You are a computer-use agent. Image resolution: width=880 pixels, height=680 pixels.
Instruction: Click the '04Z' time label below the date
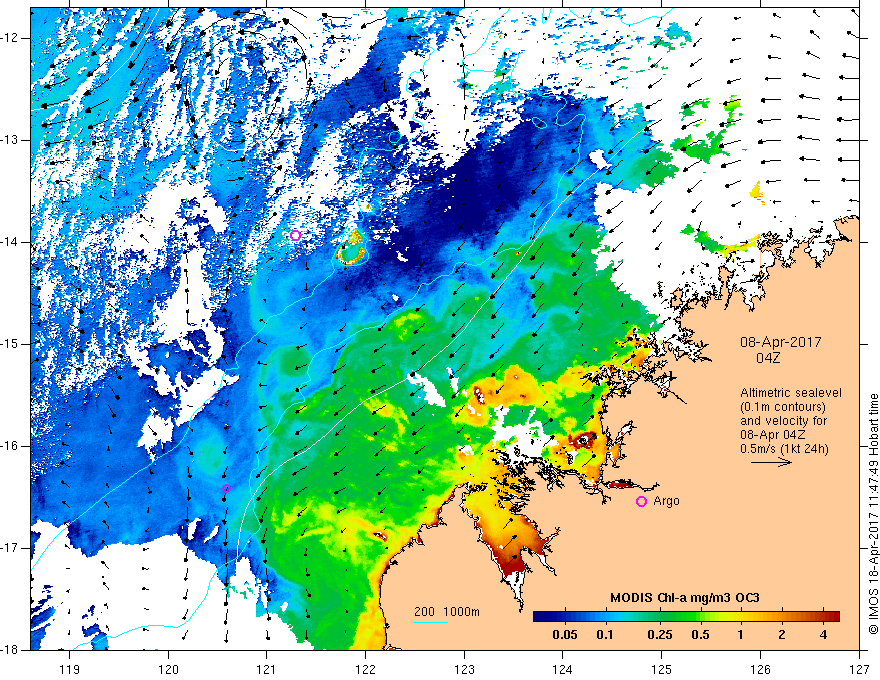coord(768,358)
